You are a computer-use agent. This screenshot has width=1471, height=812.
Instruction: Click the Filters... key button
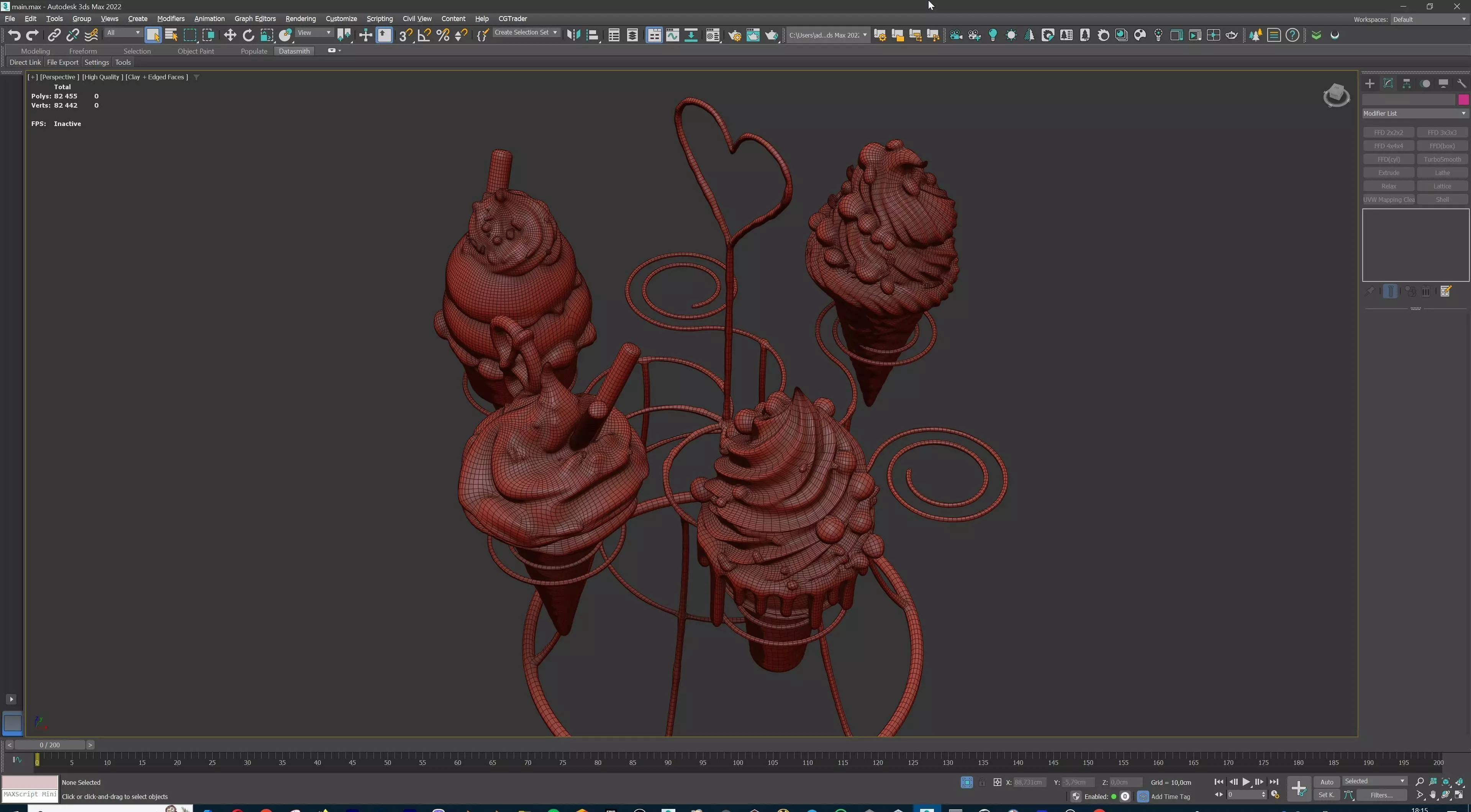pos(1381,795)
